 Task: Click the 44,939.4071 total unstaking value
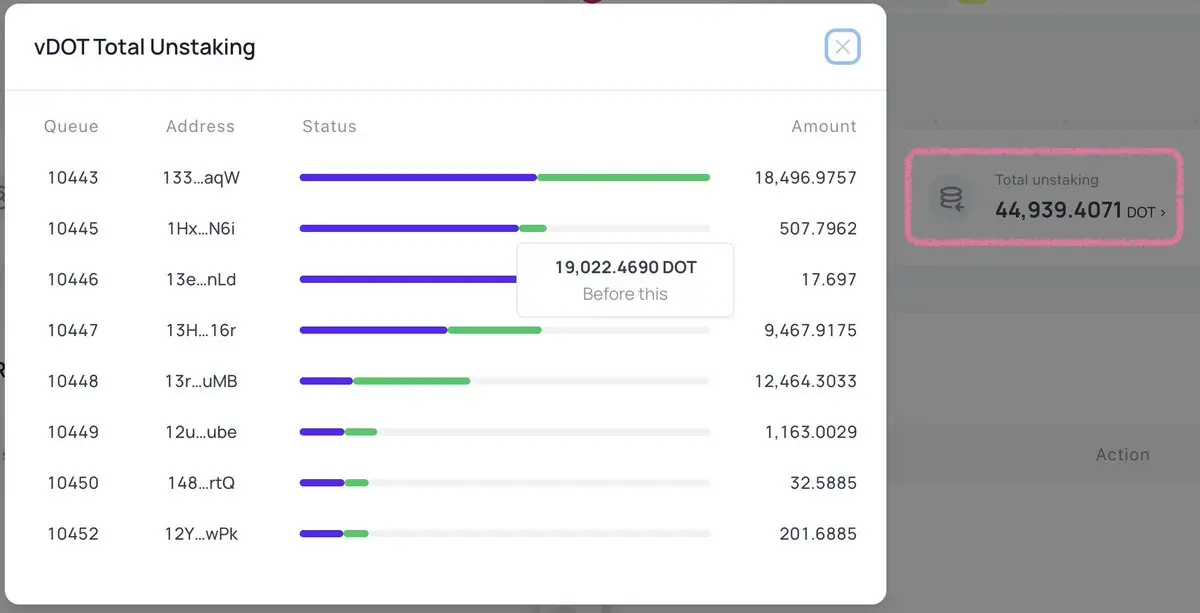pyautogui.click(x=1059, y=211)
